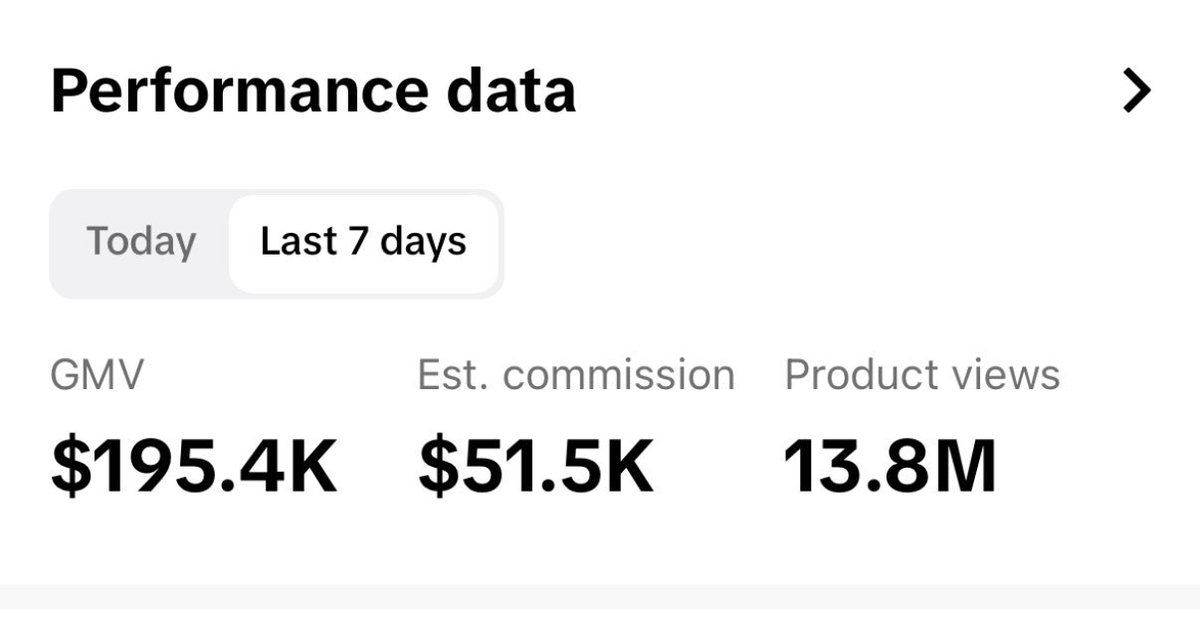Switch to the Today tab
Image resolution: width=1200 pixels, height=623 pixels.
140,243
